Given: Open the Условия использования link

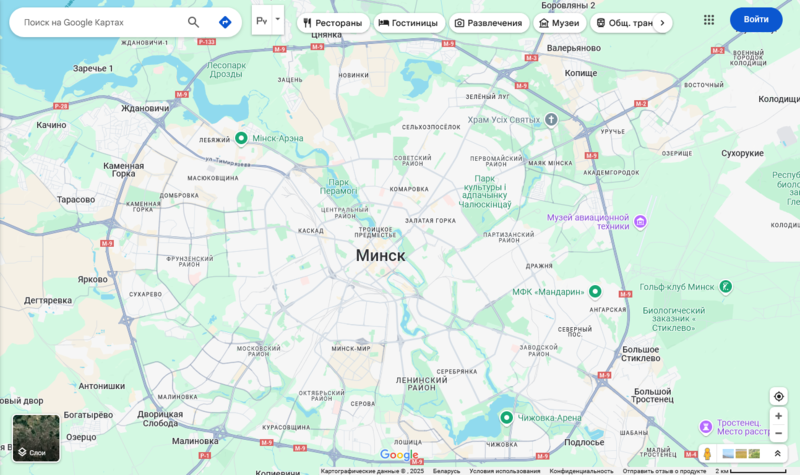Looking at the screenshot, I should (x=505, y=471).
